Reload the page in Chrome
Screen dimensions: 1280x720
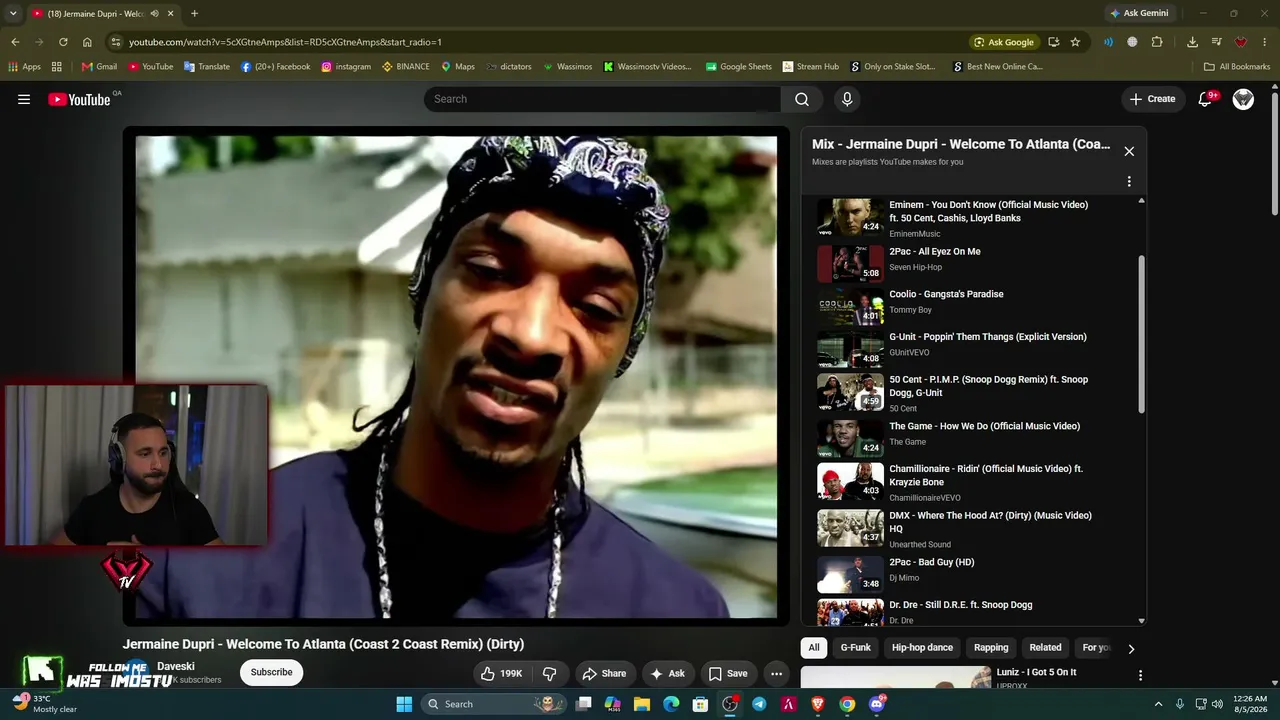tap(63, 42)
